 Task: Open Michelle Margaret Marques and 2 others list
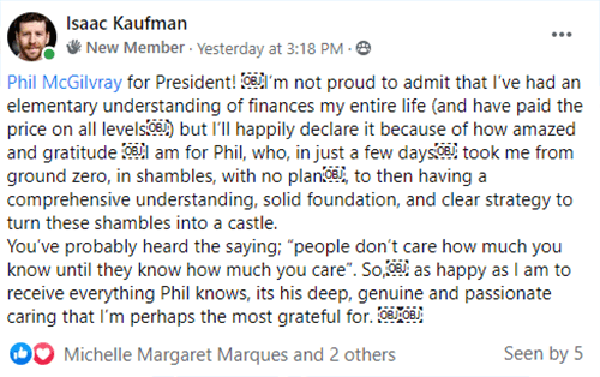(230, 354)
